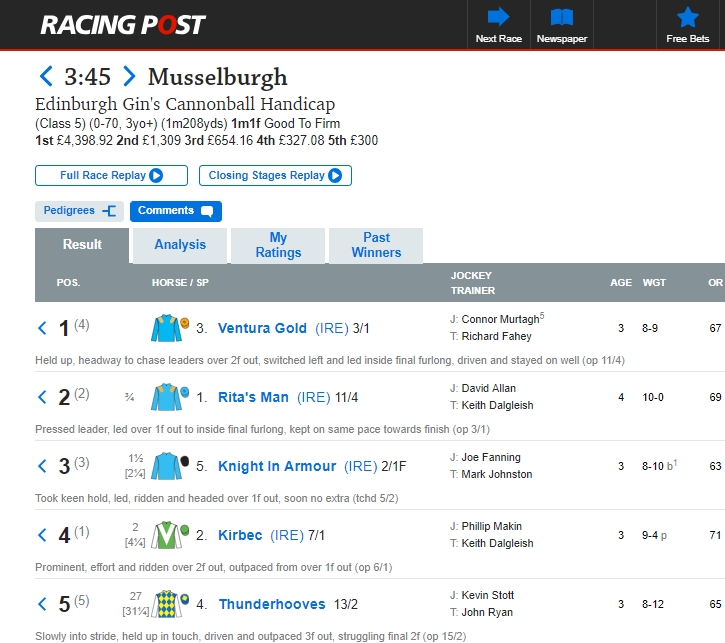The width and height of the screenshot is (725, 643).
Task: Switch to the Analysis tab
Action: (180, 245)
